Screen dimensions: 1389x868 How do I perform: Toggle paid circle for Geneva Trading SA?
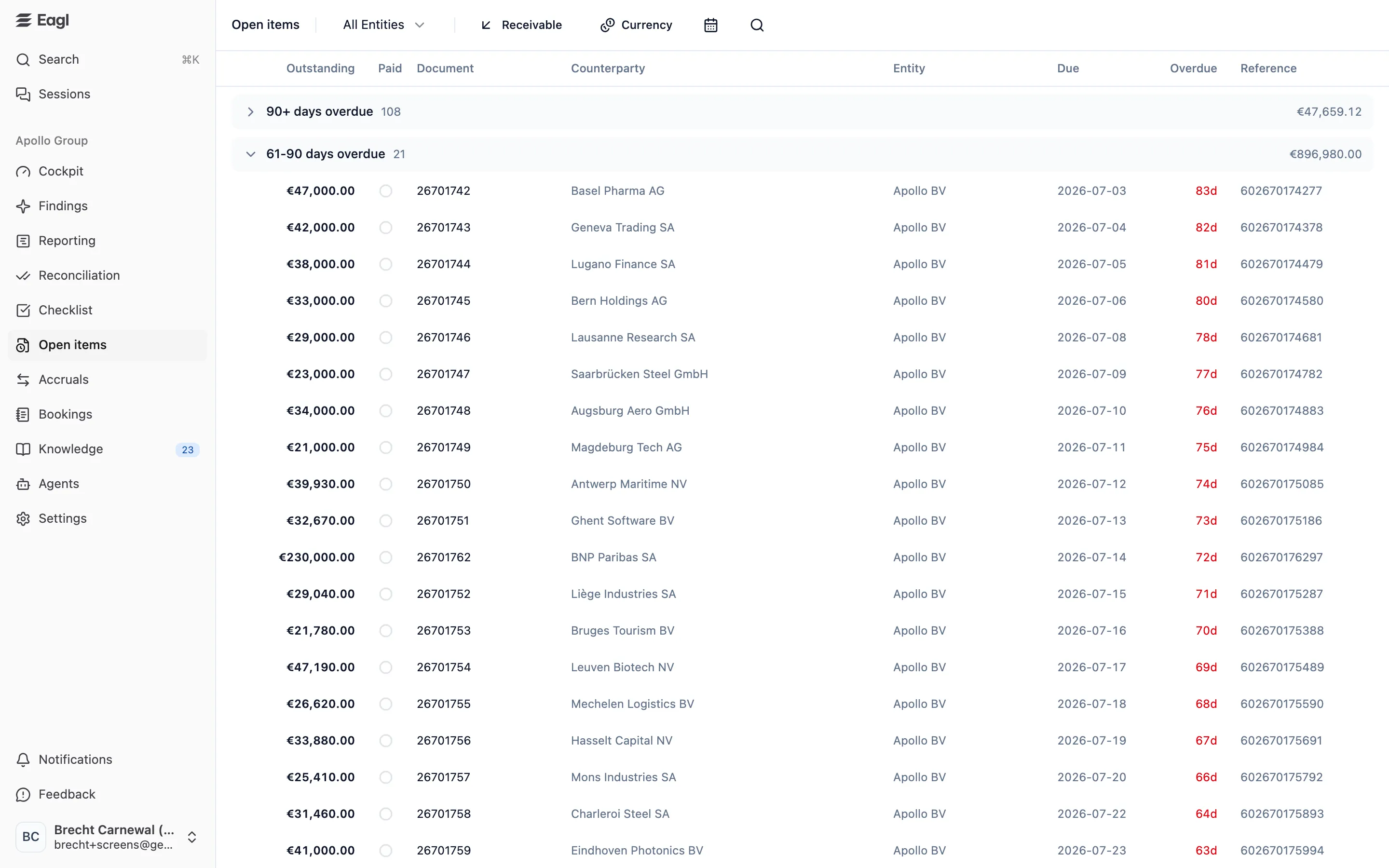(386, 228)
